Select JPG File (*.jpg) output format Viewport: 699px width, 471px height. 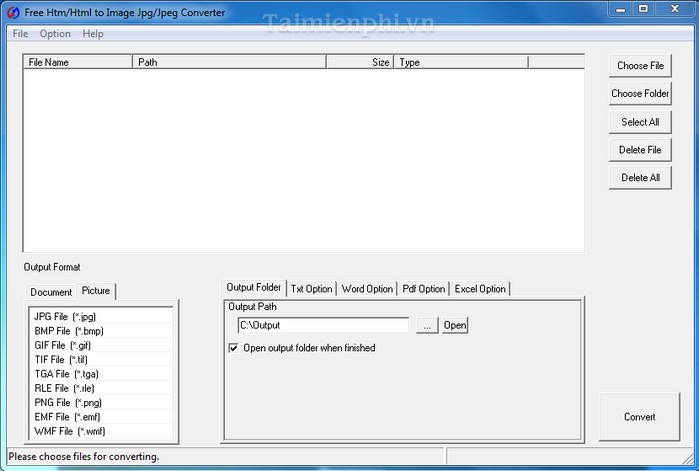click(x=101, y=316)
